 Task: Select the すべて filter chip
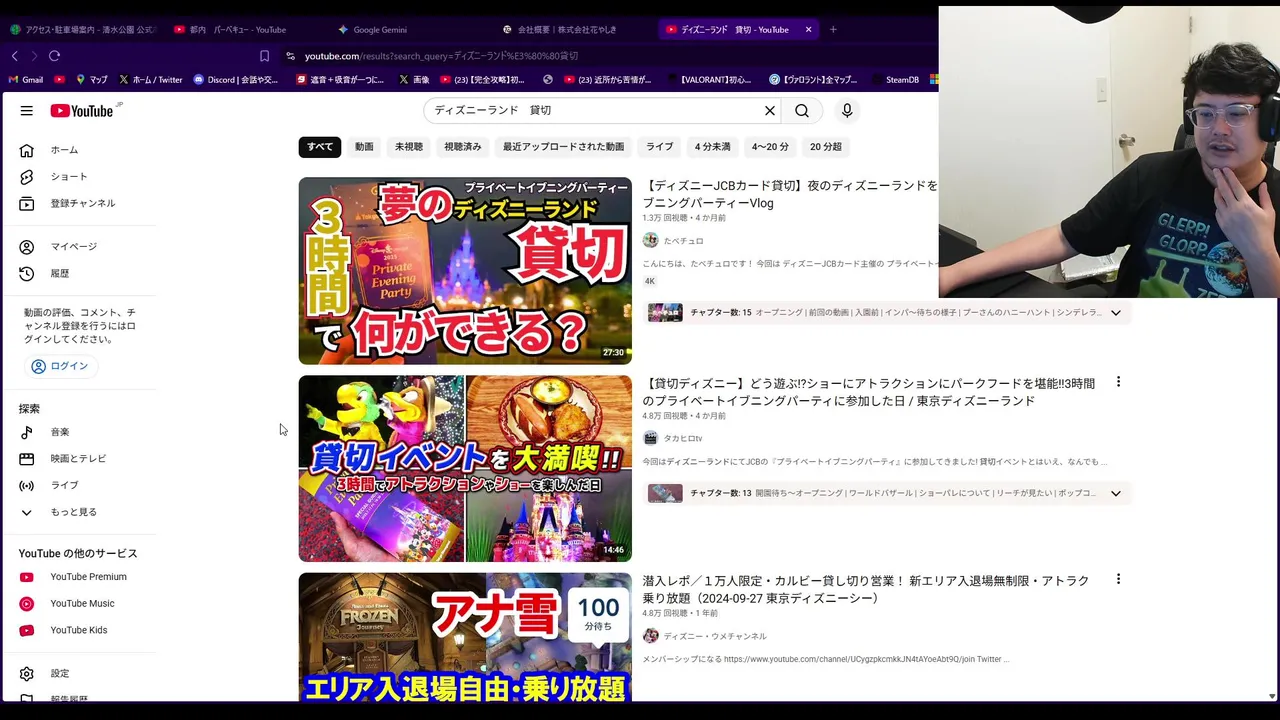click(320, 147)
